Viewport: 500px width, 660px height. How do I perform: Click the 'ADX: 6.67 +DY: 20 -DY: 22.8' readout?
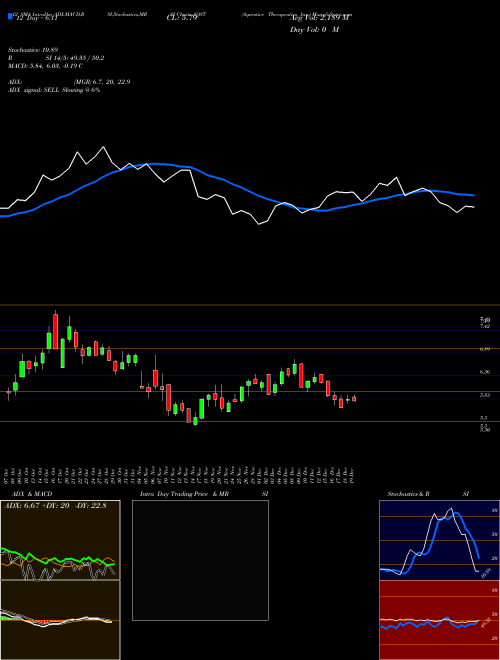coord(55,506)
